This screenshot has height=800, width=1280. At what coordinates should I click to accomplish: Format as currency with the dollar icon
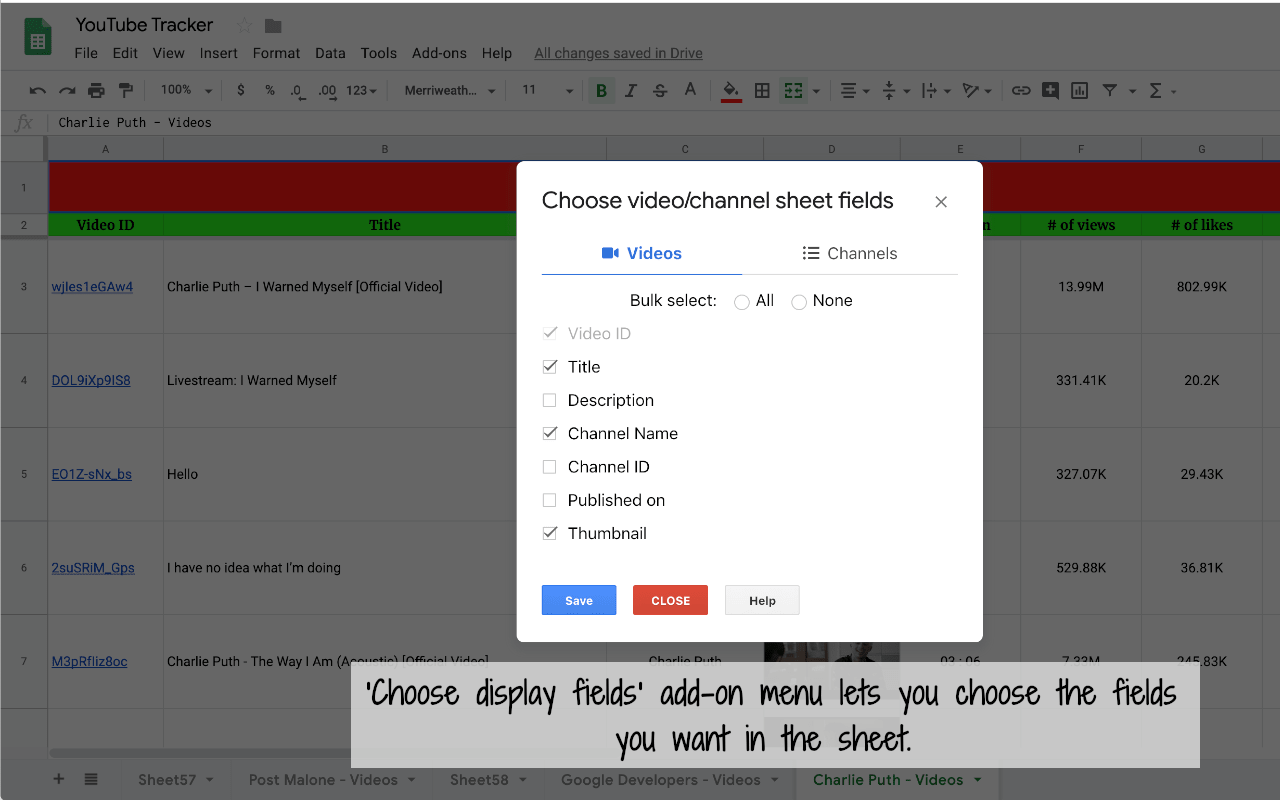(241, 90)
